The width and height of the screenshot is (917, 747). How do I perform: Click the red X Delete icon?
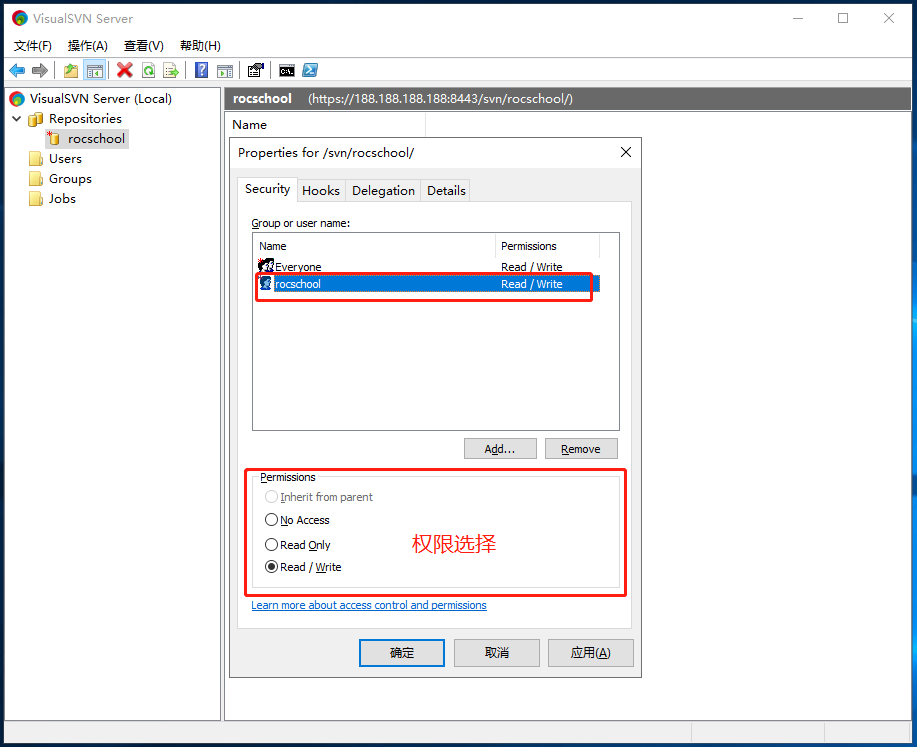tap(125, 71)
